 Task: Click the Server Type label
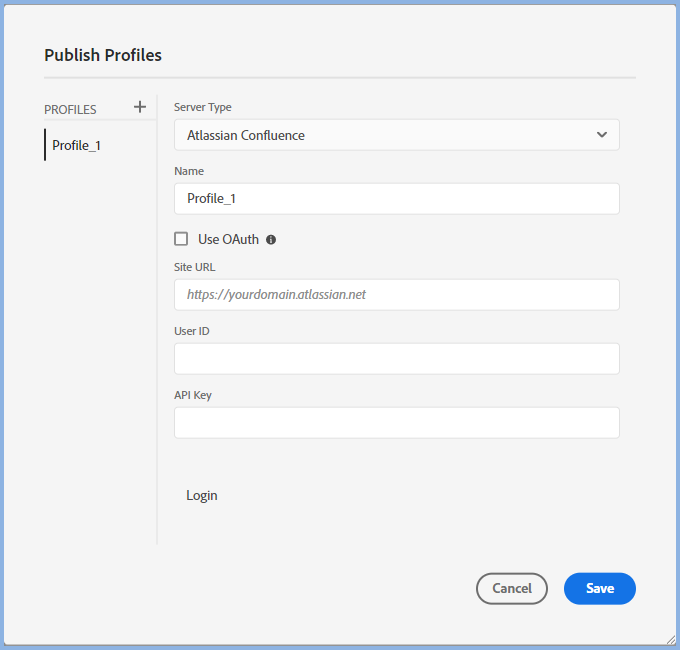[202, 107]
